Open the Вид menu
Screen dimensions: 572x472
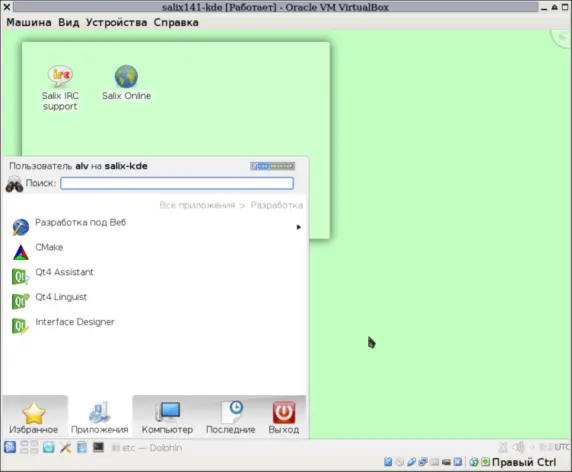(x=69, y=23)
